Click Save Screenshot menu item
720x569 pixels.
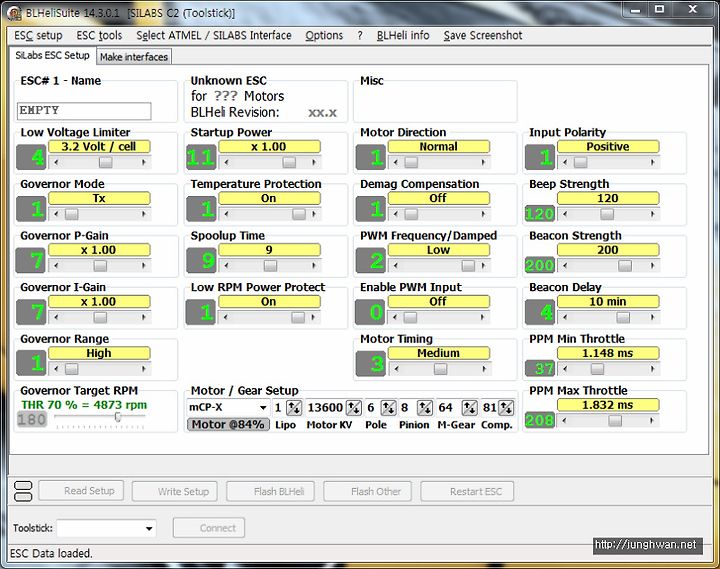[x=483, y=35]
